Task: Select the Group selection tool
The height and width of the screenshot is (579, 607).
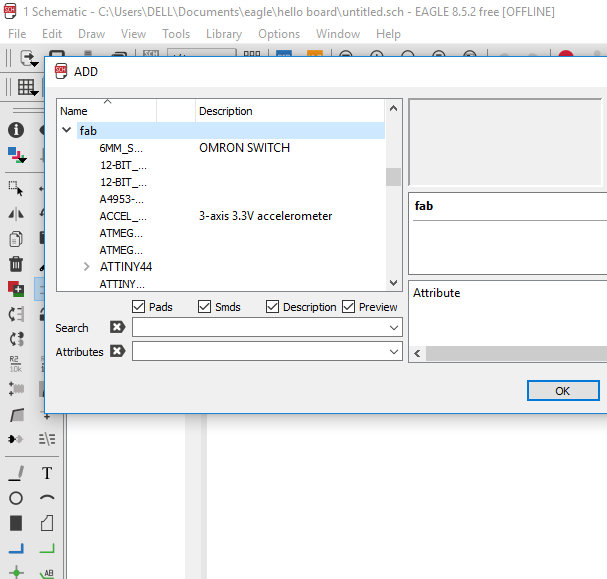Action: (16, 188)
